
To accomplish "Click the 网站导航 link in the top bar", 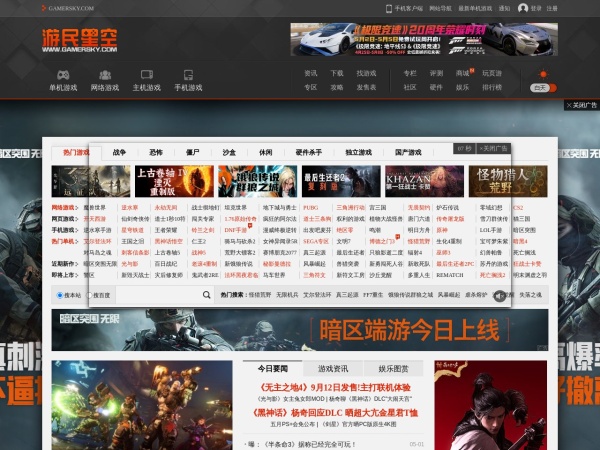I will 440,8.
